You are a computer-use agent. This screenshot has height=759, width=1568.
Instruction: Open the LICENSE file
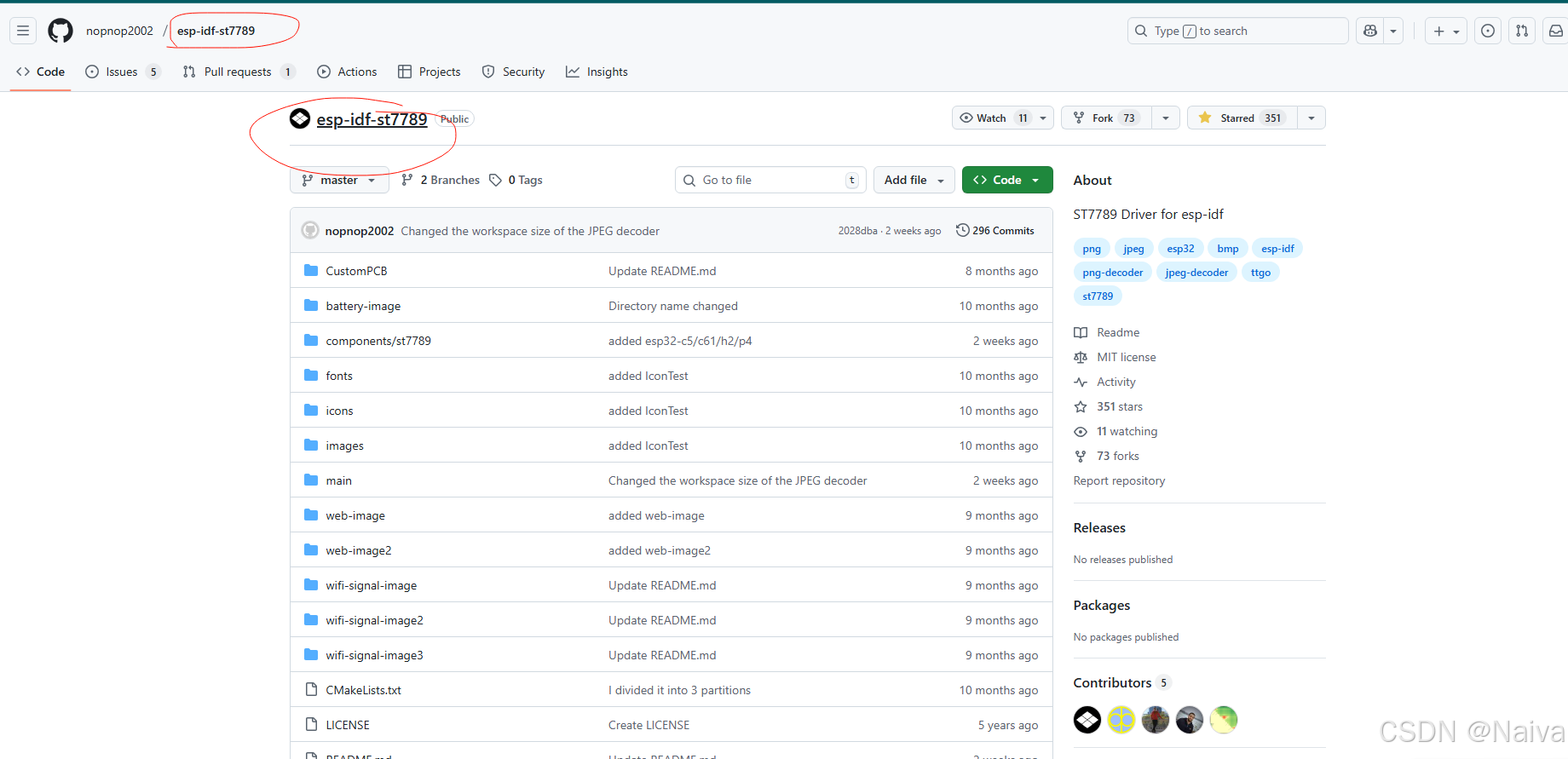point(348,725)
